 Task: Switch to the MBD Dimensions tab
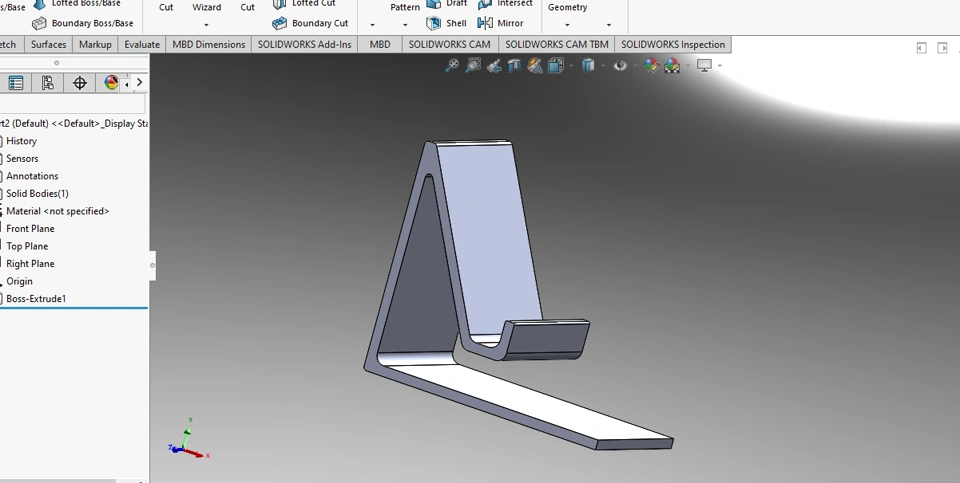point(209,44)
